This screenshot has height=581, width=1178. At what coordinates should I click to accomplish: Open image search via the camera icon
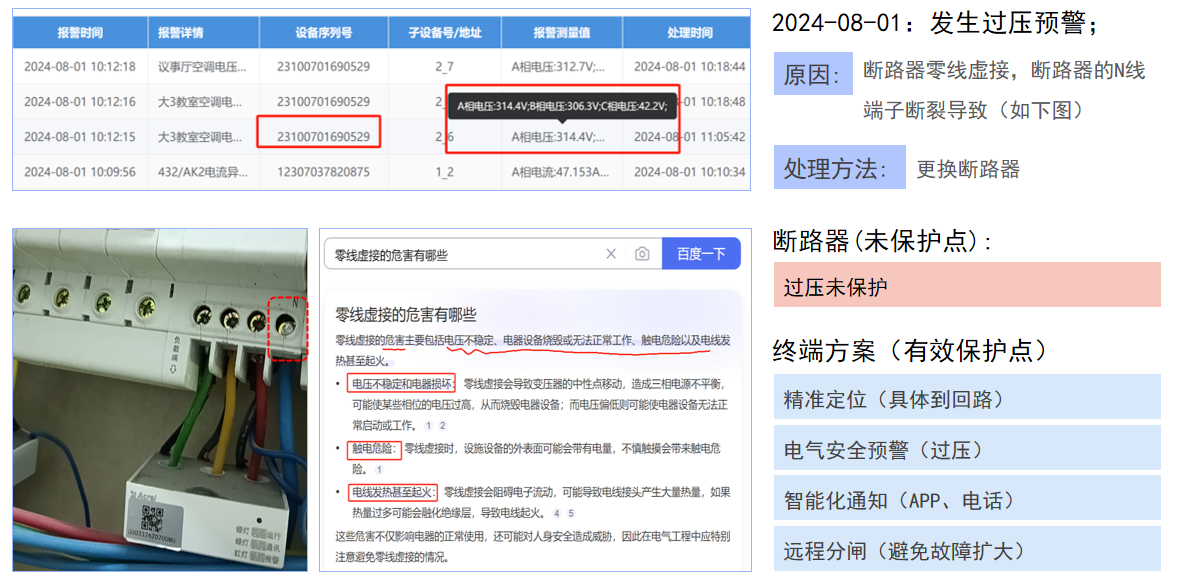[642, 254]
